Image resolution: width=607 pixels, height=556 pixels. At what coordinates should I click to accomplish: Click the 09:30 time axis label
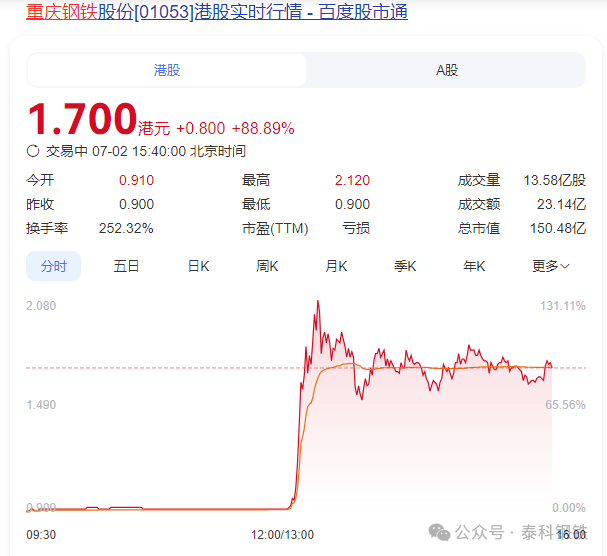click(41, 535)
